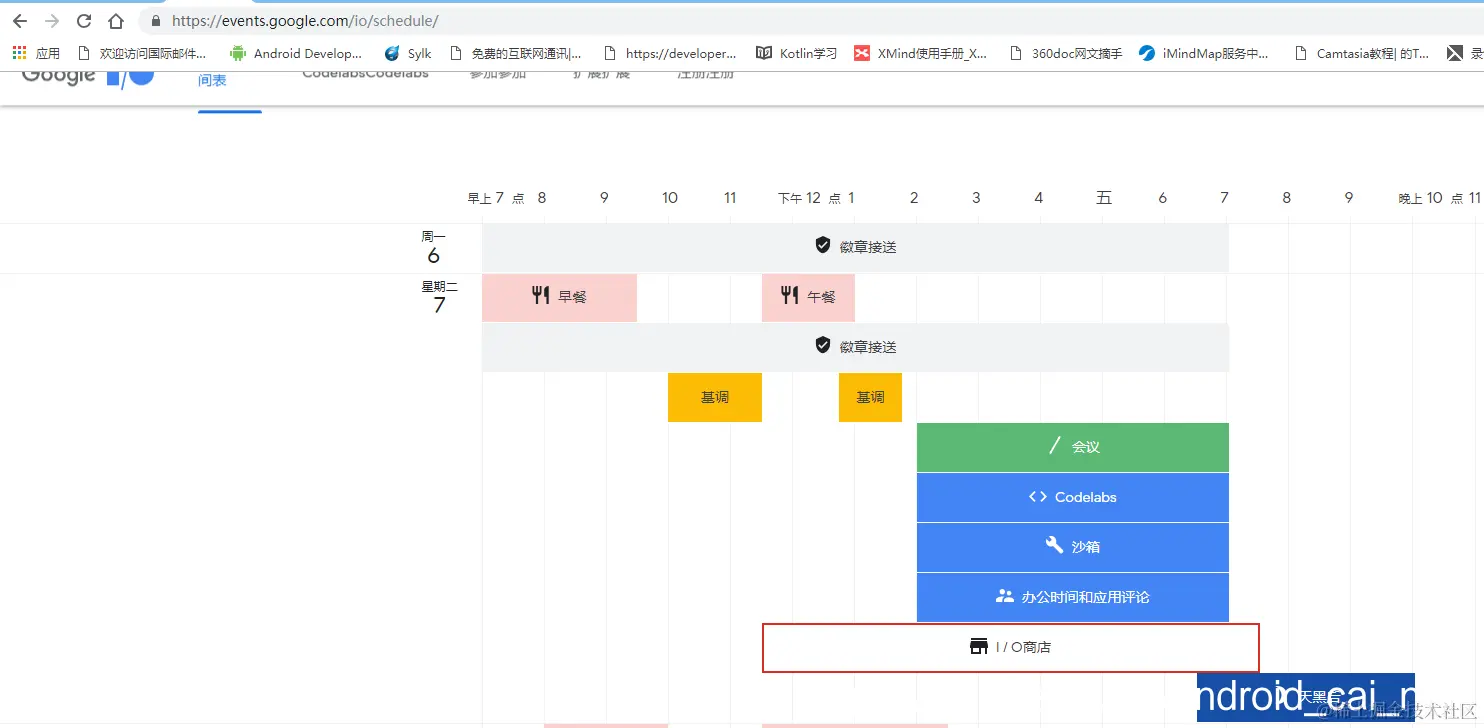1484x728 pixels.
Task: Click the fork-and-knife icon on 早餐 block
Action: 541,296
